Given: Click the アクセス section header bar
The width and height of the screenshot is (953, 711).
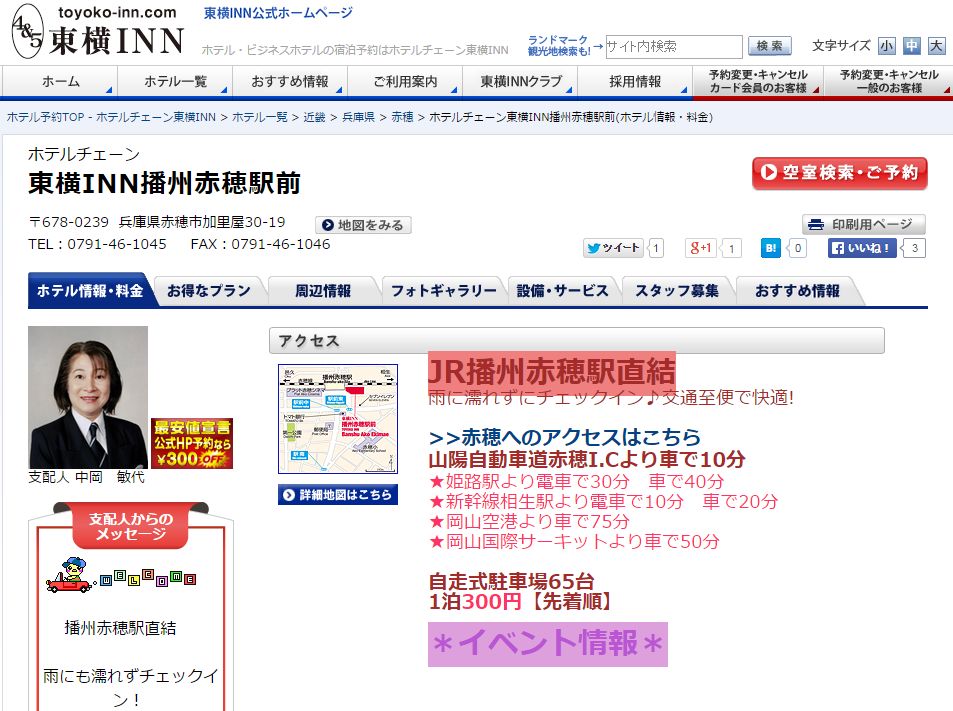Looking at the screenshot, I should (x=577, y=340).
